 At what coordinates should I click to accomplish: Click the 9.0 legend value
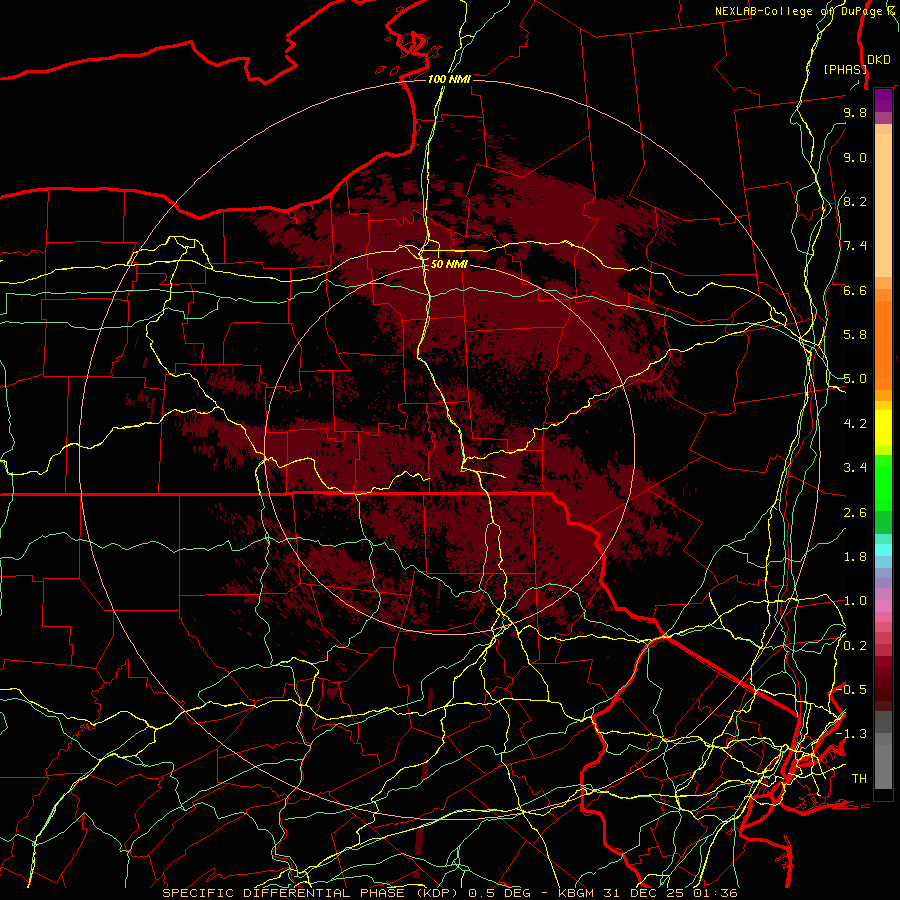click(x=855, y=157)
